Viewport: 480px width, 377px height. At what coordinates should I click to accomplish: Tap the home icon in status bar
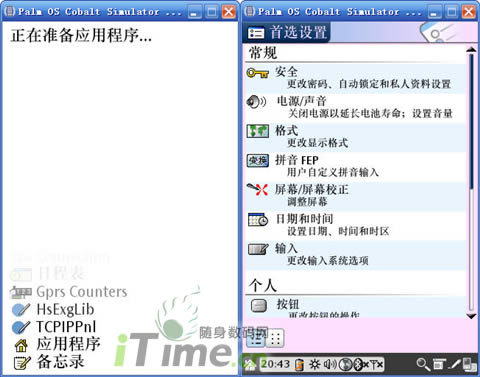pos(249,364)
